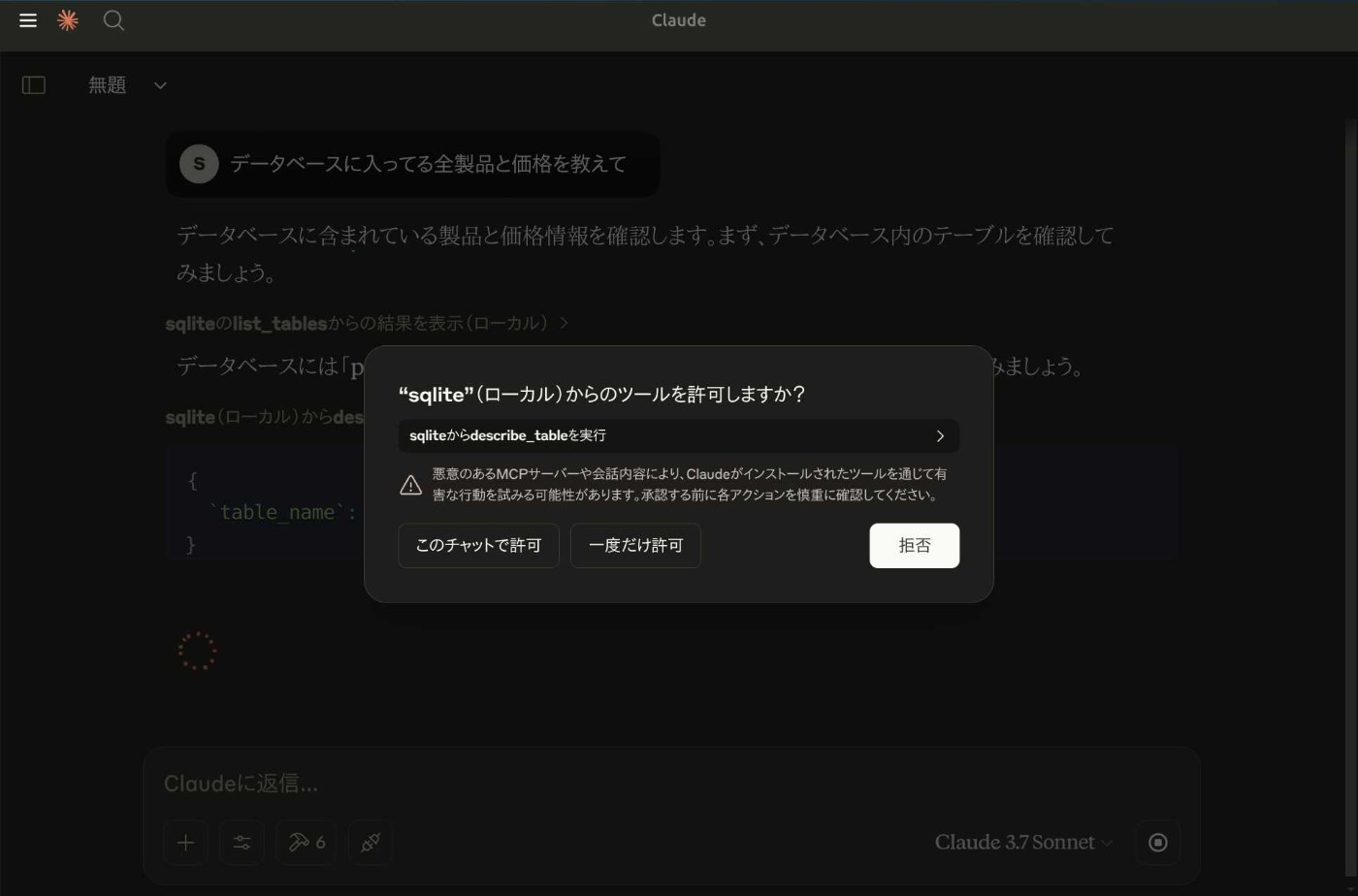
Task: Open the Claude 3.7 Sonnet model dropdown
Action: pyautogui.click(x=1023, y=843)
